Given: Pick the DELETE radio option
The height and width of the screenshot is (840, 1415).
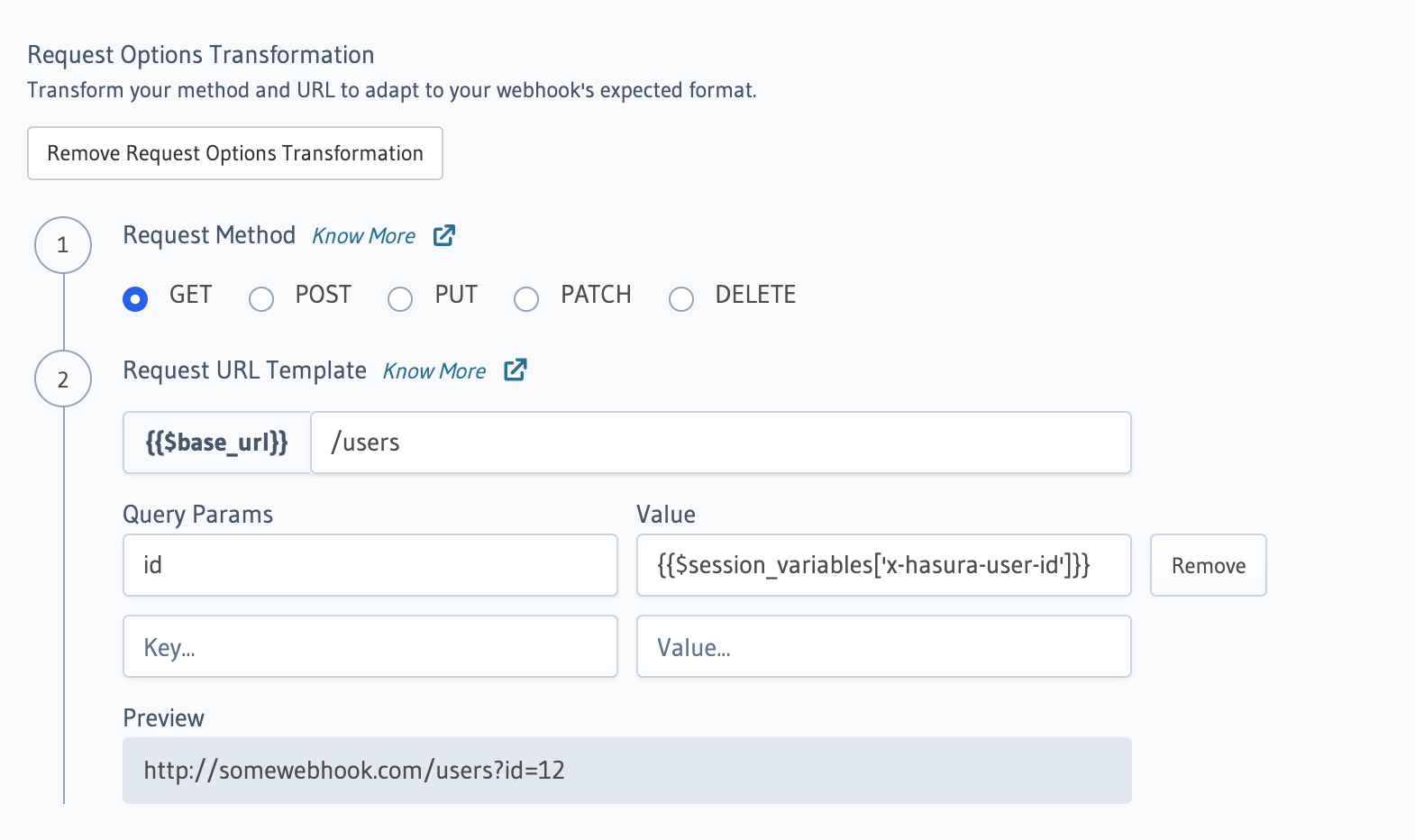Looking at the screenshot, I should pyautogui.click(x=681, y=298).
